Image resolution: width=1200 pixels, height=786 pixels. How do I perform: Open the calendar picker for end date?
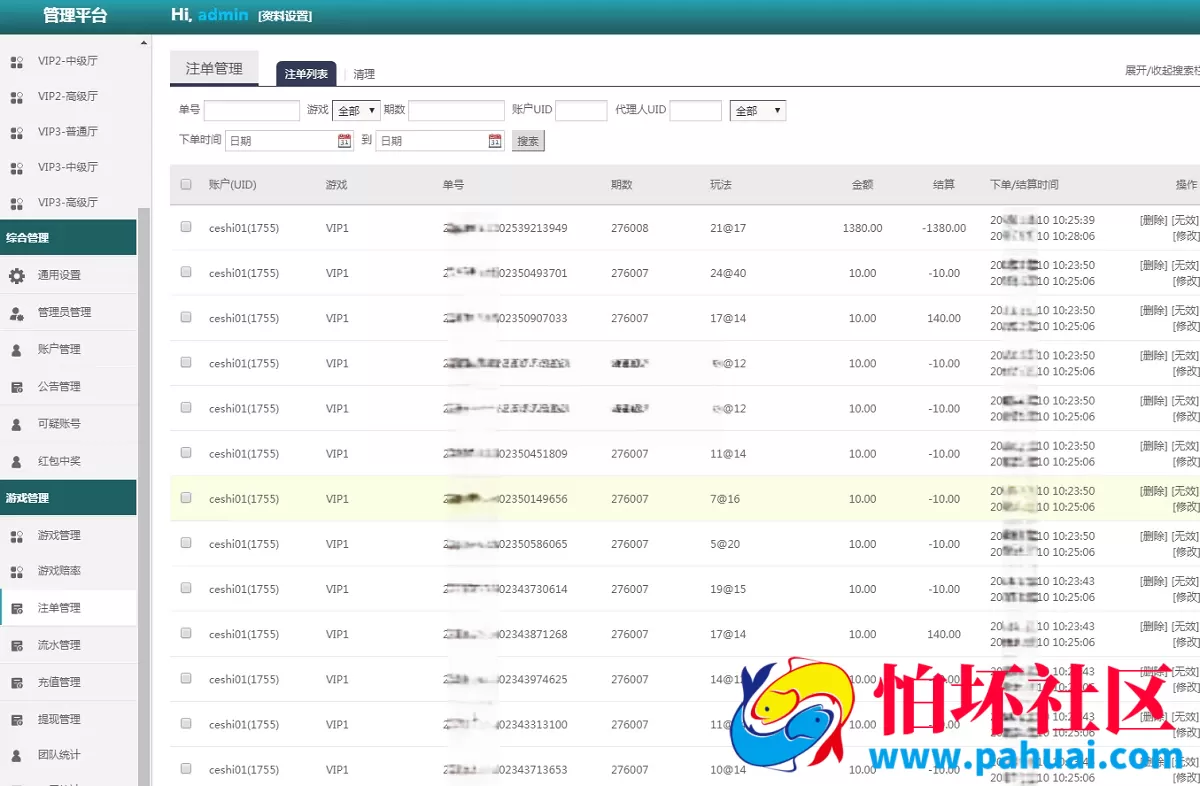click(x=495, y=141)
